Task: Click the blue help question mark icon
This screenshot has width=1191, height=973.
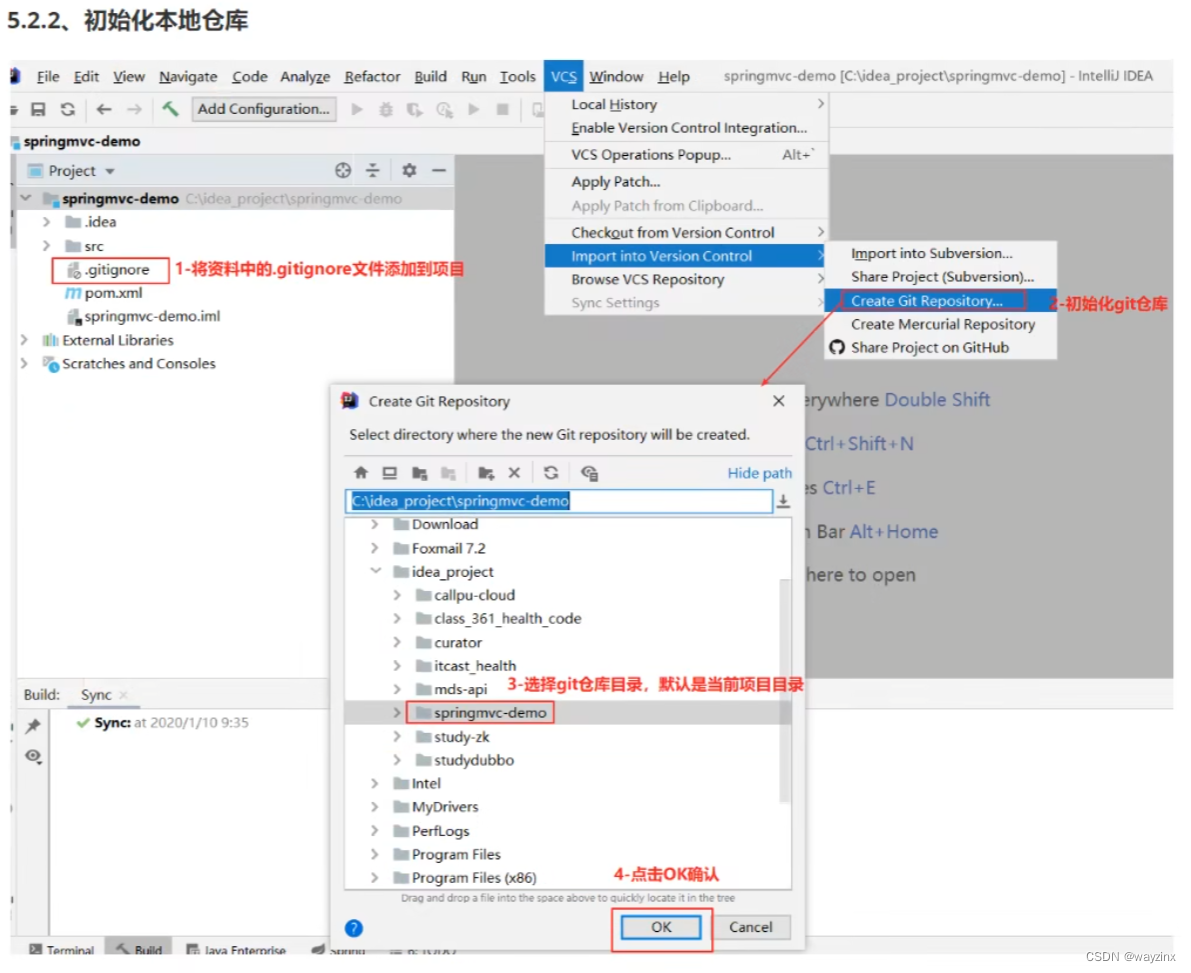Action: tap(353, 927)
